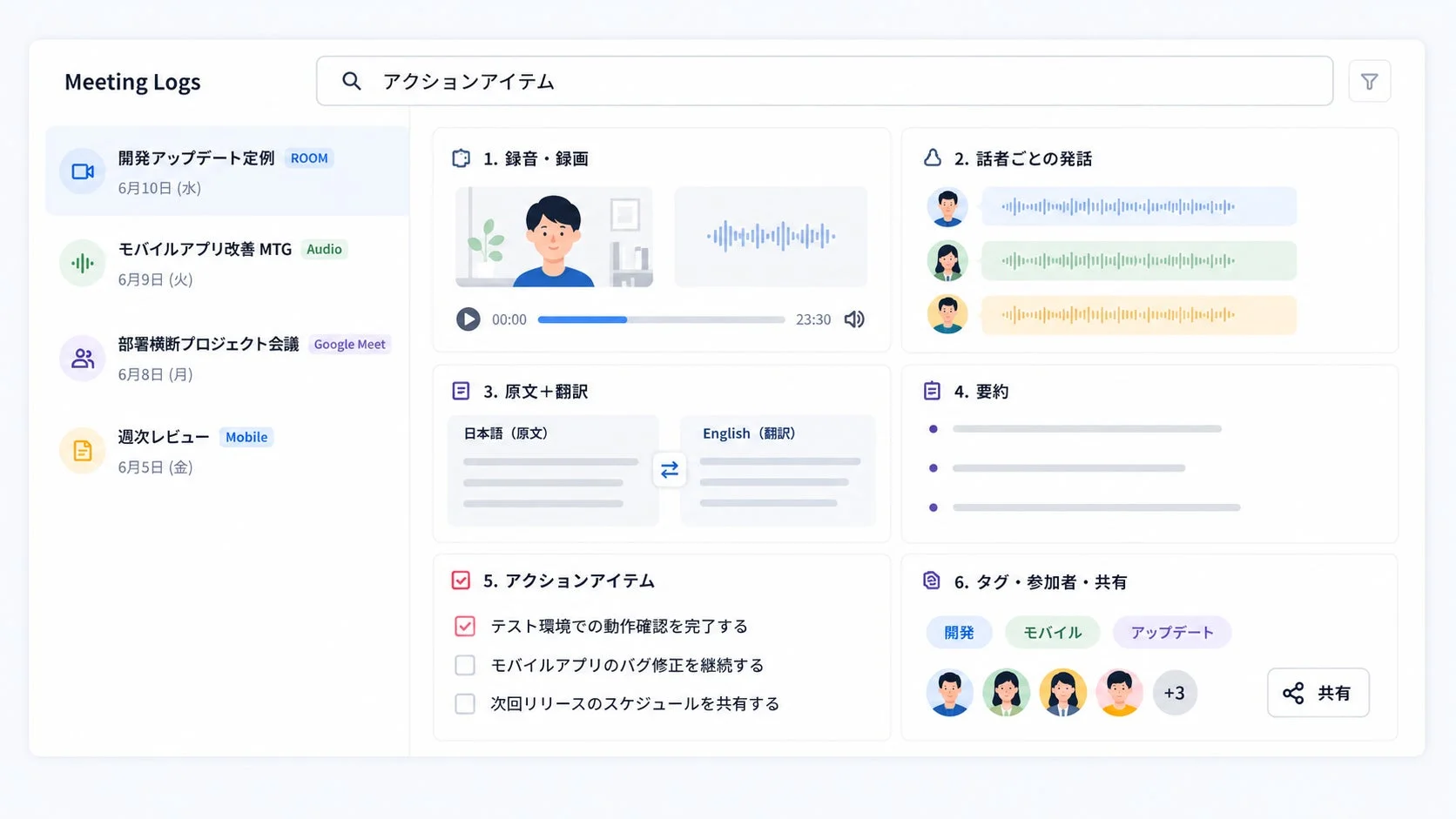Click the second speaker avatar beside green waveform
The width and height of the screenshot is (1456, 819).
click(x=947, y=261)
